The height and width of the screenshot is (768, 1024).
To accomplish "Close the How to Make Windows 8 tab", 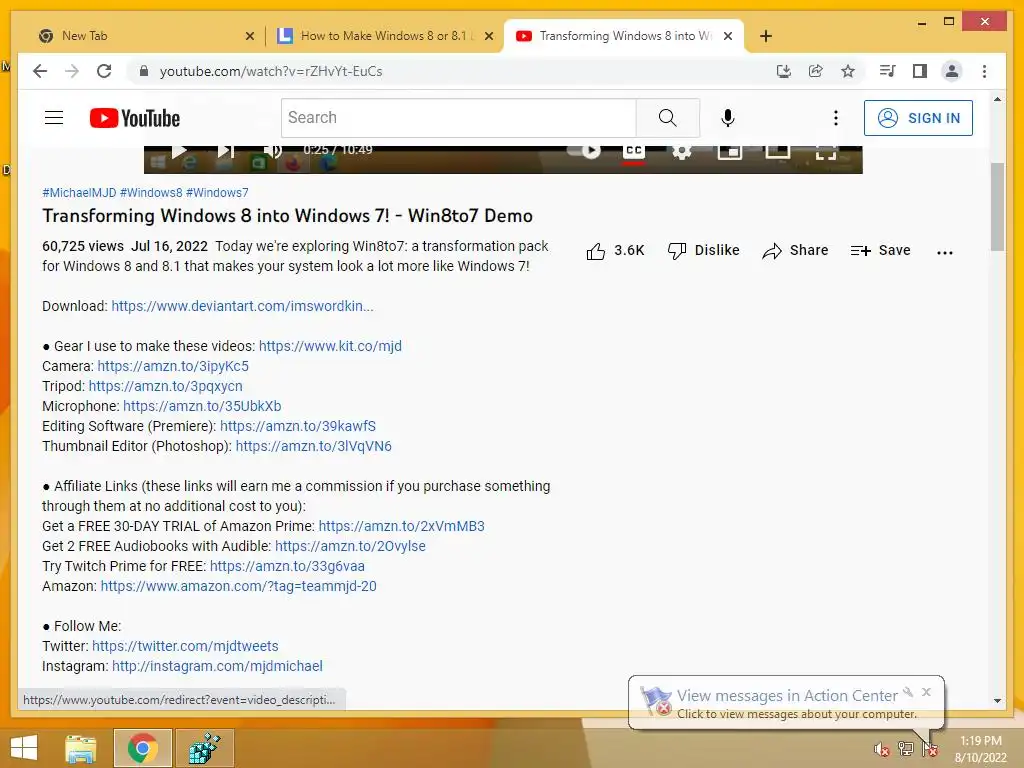I will coord(488,37).
